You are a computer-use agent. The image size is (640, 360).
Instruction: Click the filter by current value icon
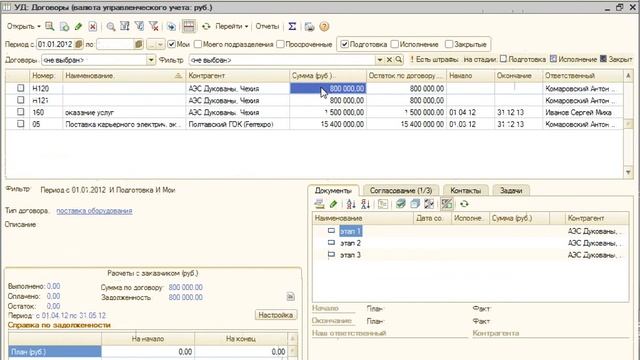point(140,27)
